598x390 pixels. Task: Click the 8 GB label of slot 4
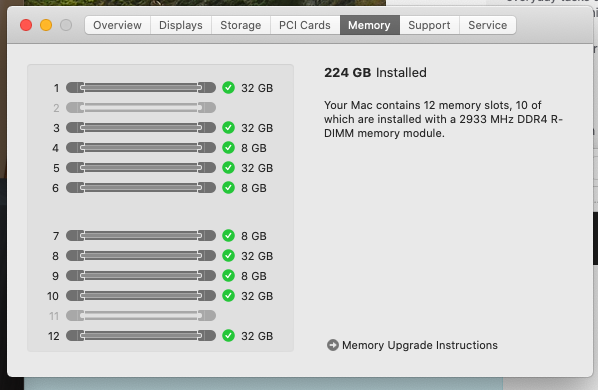(254, 148)
